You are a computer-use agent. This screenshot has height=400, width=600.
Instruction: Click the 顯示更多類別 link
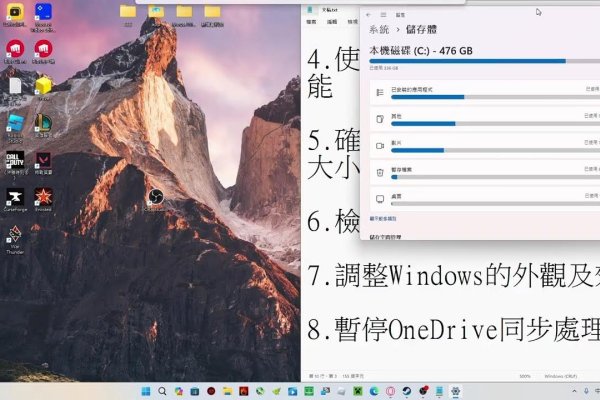pos(383,219)
